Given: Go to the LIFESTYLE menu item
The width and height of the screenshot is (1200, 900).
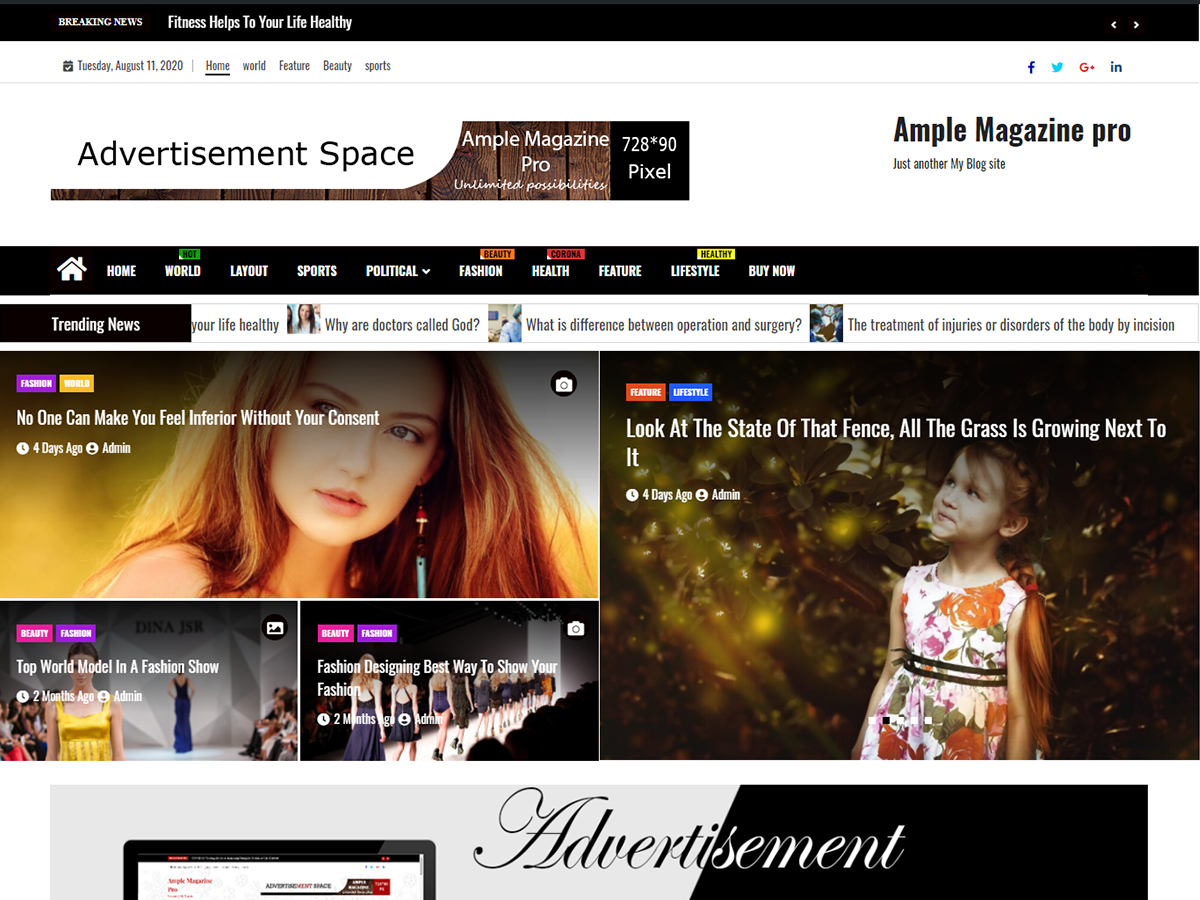Looking at the screenshot, I should click(x=695, y=271).
